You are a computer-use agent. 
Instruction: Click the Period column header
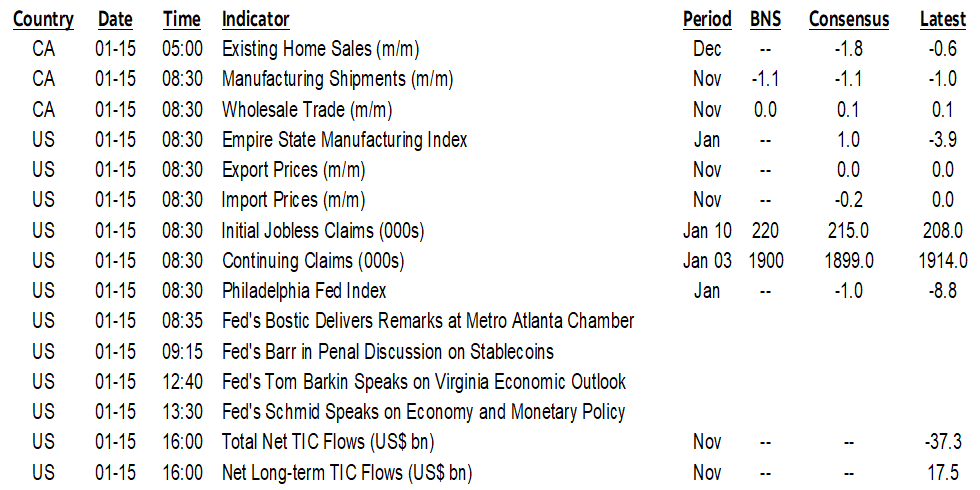707,19
